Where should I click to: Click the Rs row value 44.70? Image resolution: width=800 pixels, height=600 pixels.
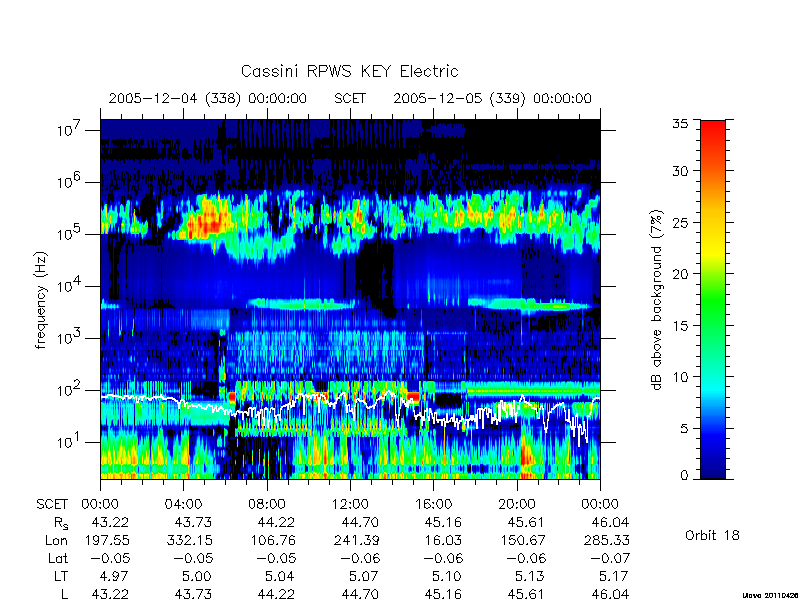click(x=360, y=522)
